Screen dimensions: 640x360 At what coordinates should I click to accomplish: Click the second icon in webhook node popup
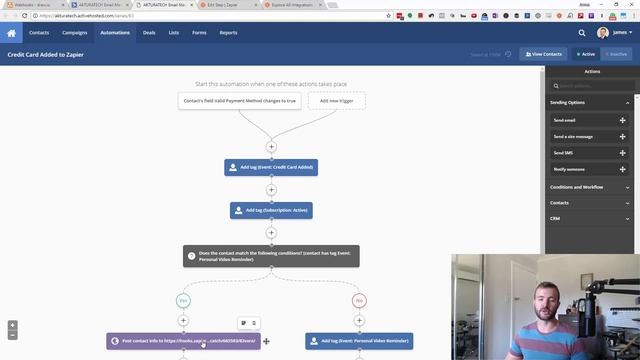pyautogui.click(x=254, y=323)
